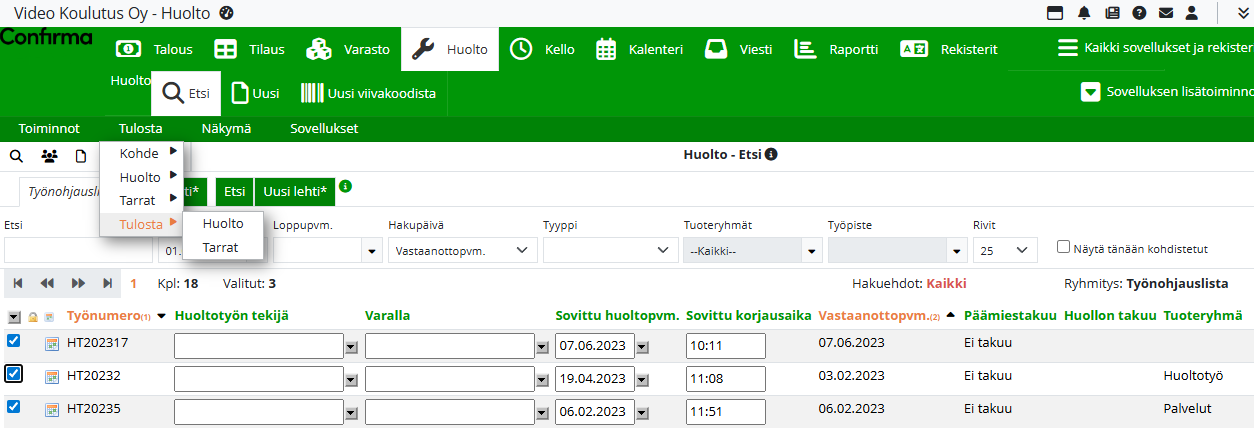
Task: Click the user group icon in toolbar
Action: pyautogui.click(x=49, y=156)
